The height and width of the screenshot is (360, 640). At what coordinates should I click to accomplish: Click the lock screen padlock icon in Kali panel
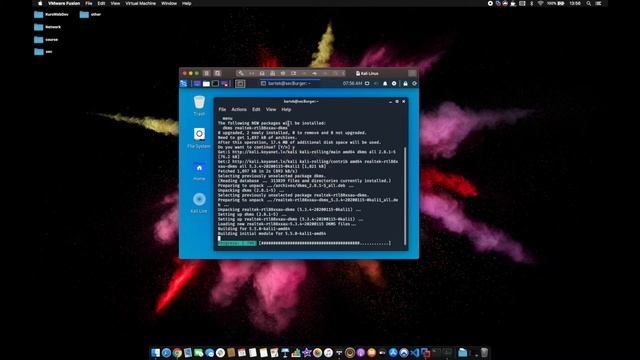405,83
